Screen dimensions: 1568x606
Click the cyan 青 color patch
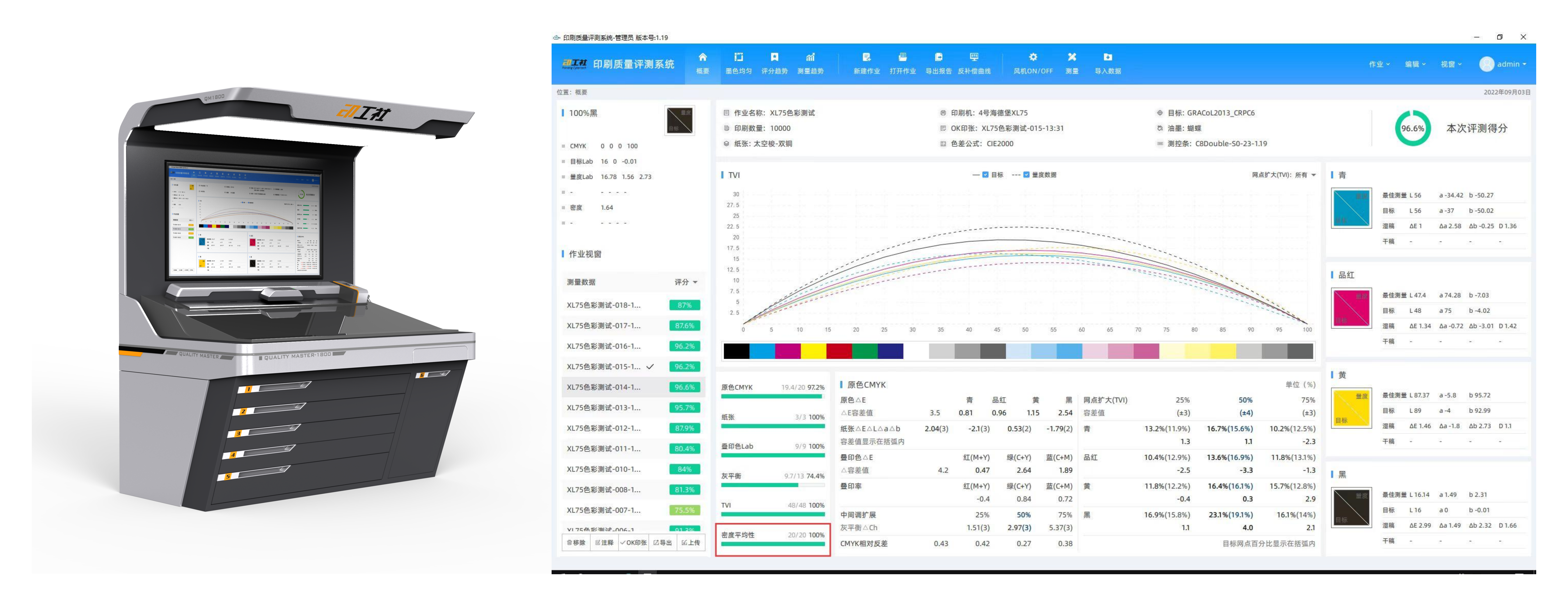[x=1351, y=208]
